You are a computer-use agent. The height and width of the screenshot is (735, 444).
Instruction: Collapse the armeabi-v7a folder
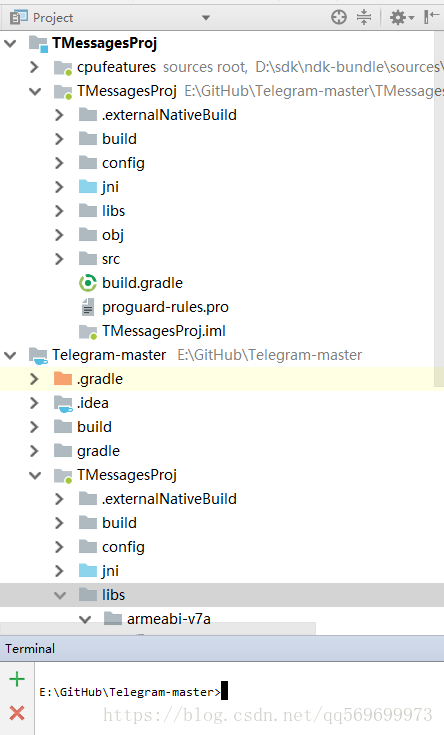click(x=85, y=619)
